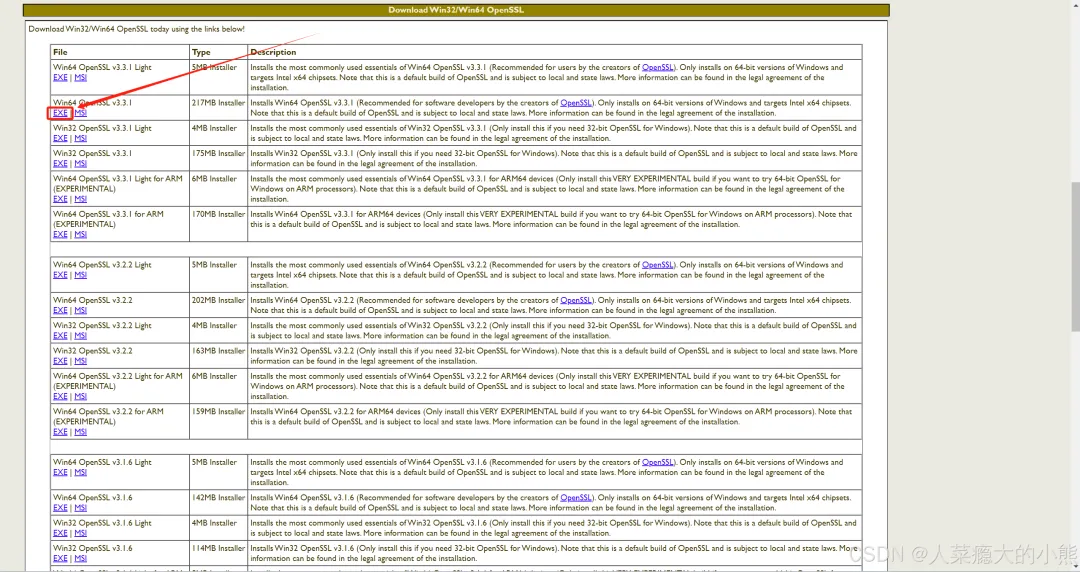Download the Win32 OpenSSL v3.1.6 Light EXE
Image resolution: width=1080 pixels, height=572 pixels.
60,533
